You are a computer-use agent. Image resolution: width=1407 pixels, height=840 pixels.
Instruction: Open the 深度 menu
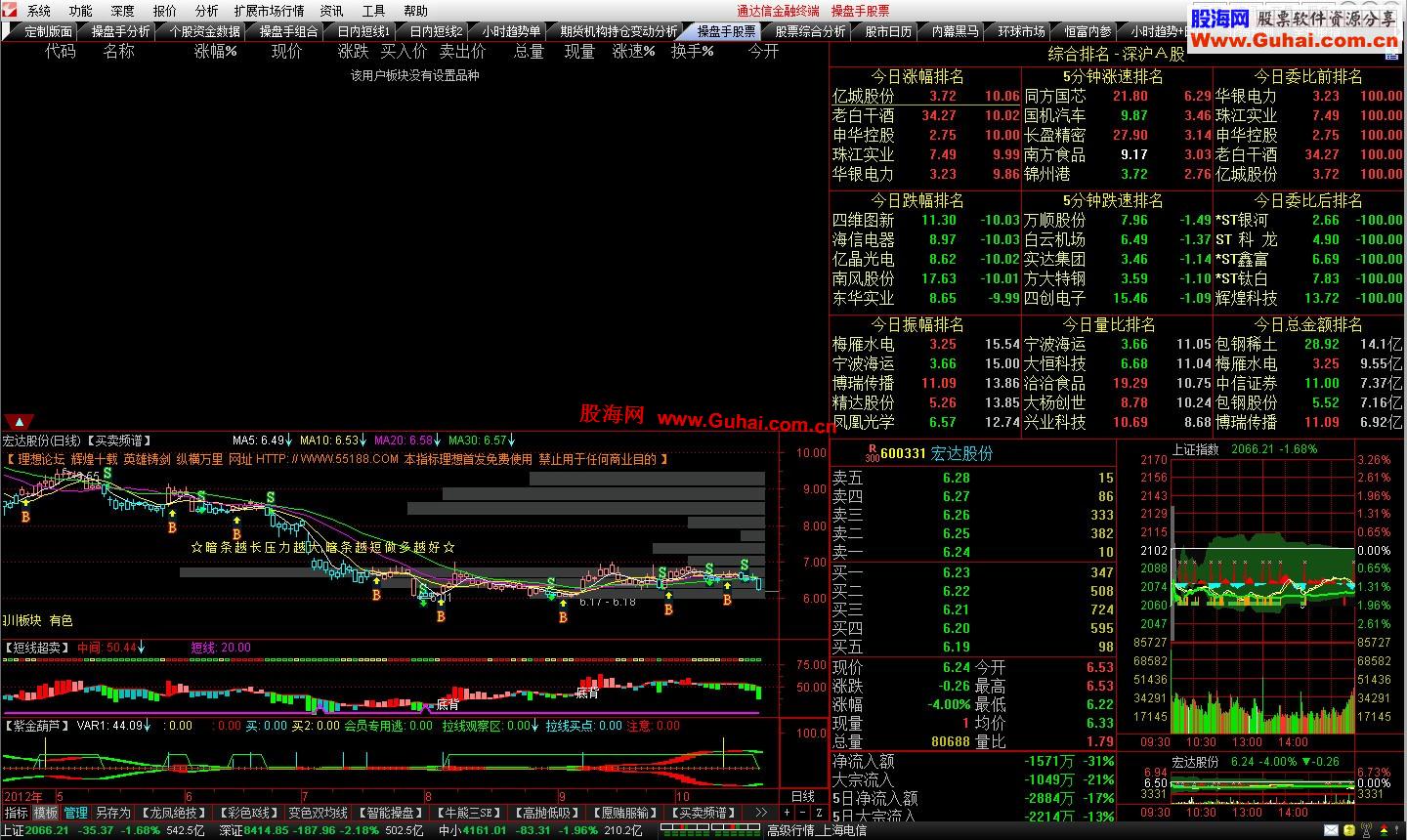point(123,11)
